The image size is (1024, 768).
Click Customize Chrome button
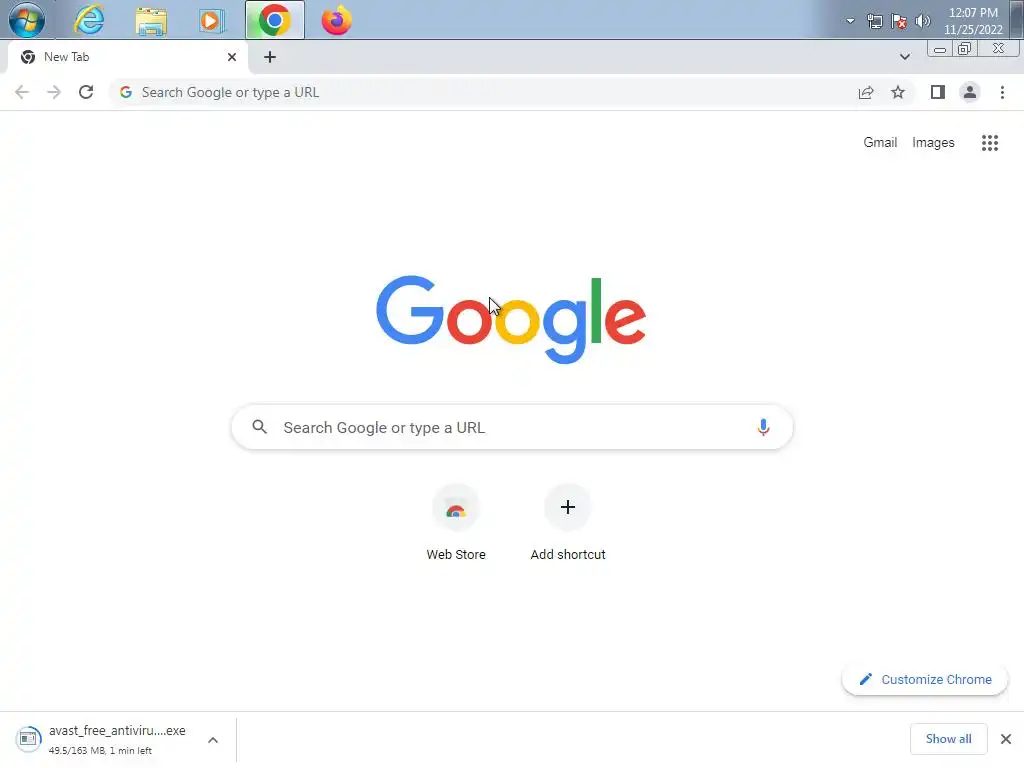(925, 679)
